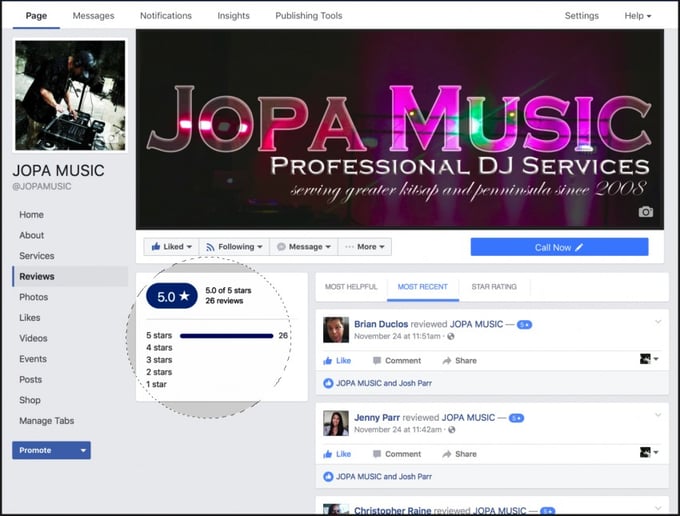This screenshot has height=516, width=680.
Task: Expand the options chevron on Christopher Raine's review
Action: (x=658, y=508)
